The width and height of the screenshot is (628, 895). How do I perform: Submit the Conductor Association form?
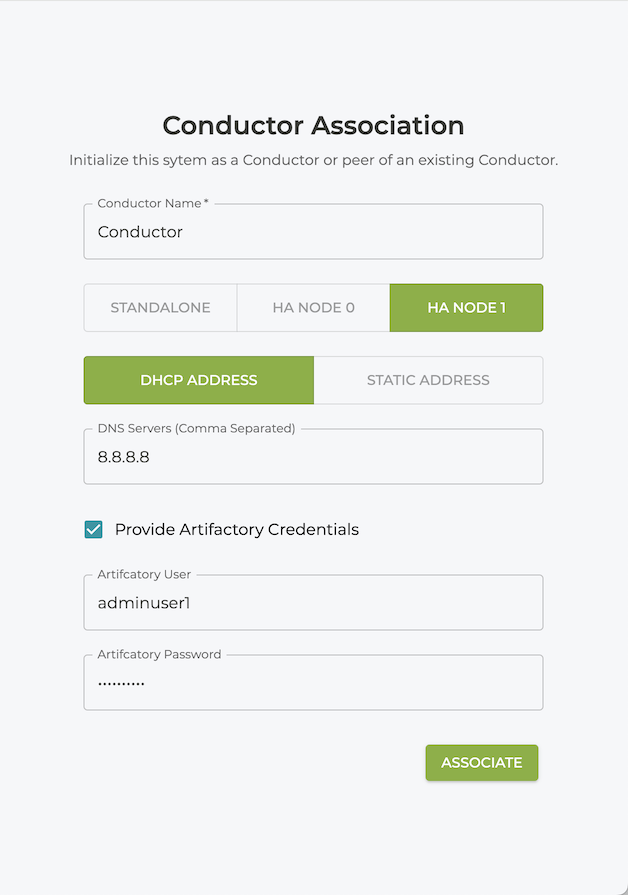(482, 762)
